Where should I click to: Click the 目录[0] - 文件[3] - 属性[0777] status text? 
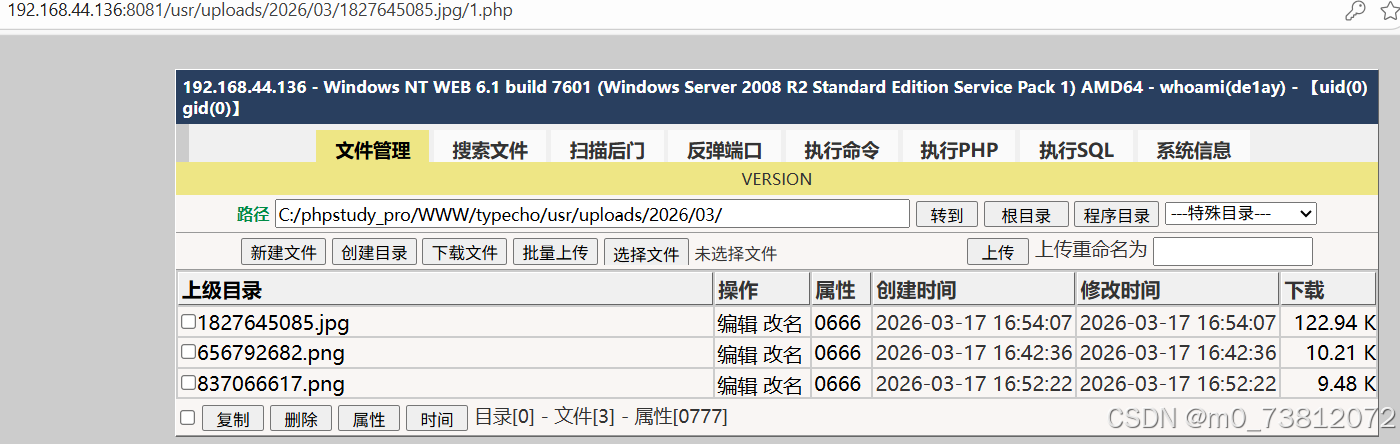tap(601, 416)
